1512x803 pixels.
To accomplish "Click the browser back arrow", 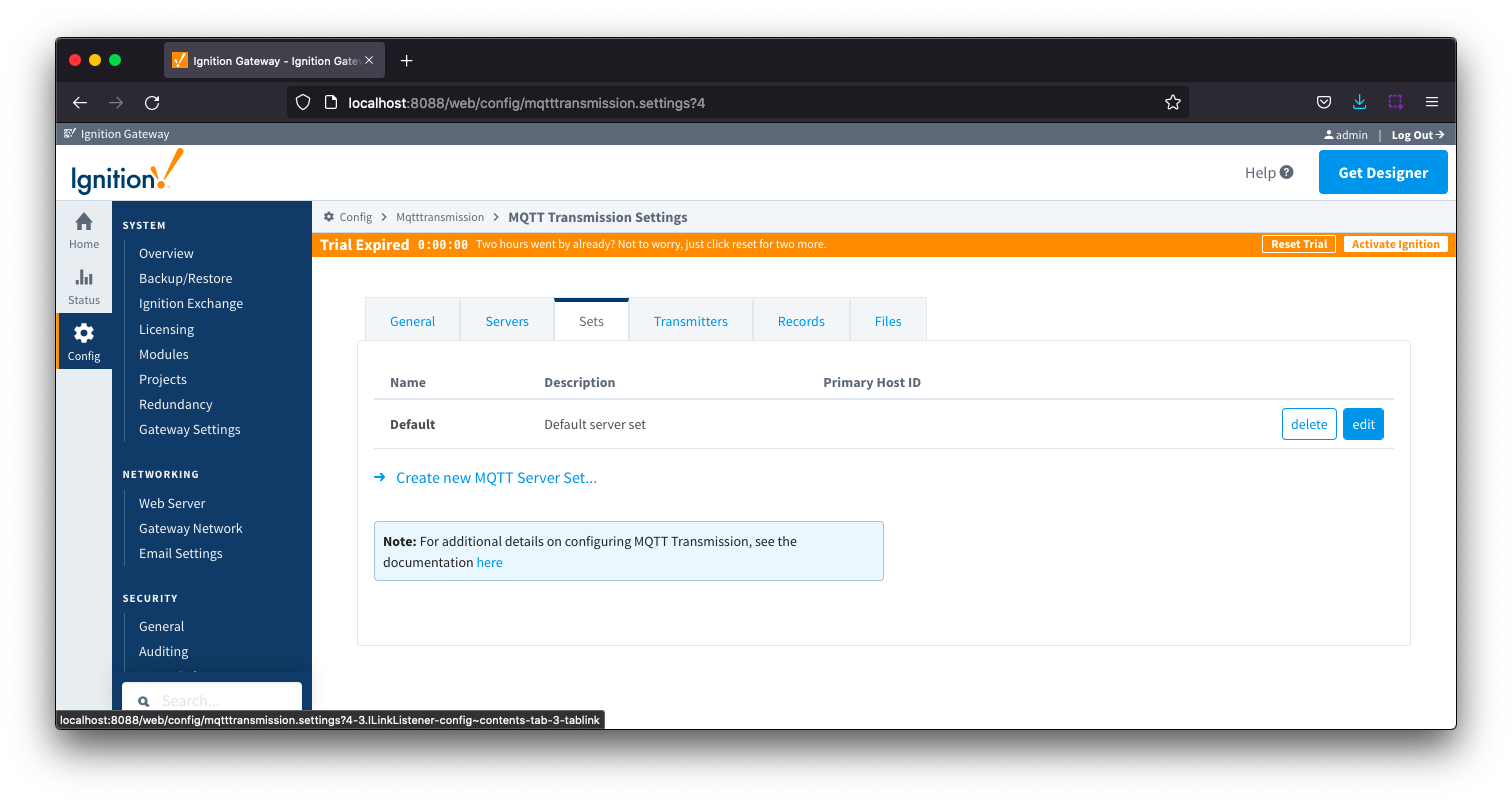I will coord(80,102).
